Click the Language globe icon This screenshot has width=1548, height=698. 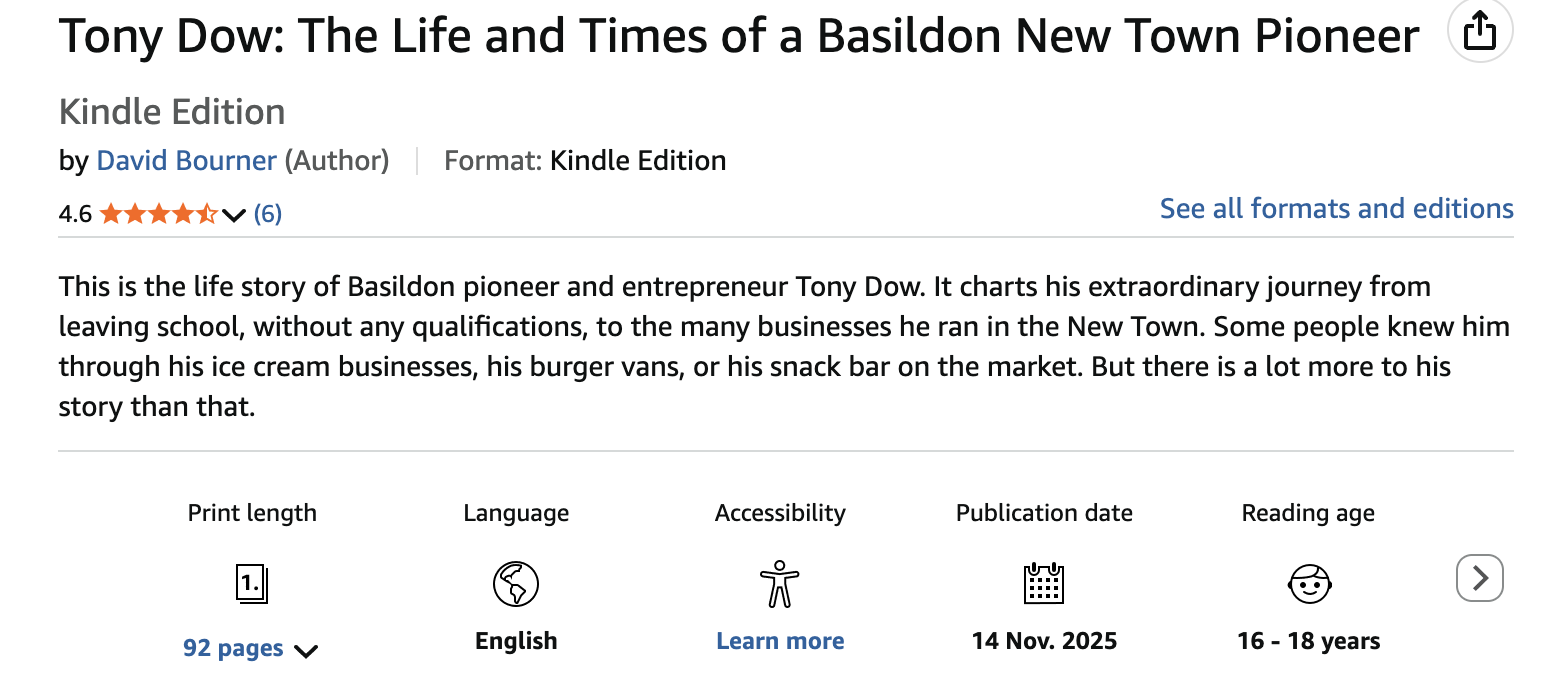tap(516, 583)
